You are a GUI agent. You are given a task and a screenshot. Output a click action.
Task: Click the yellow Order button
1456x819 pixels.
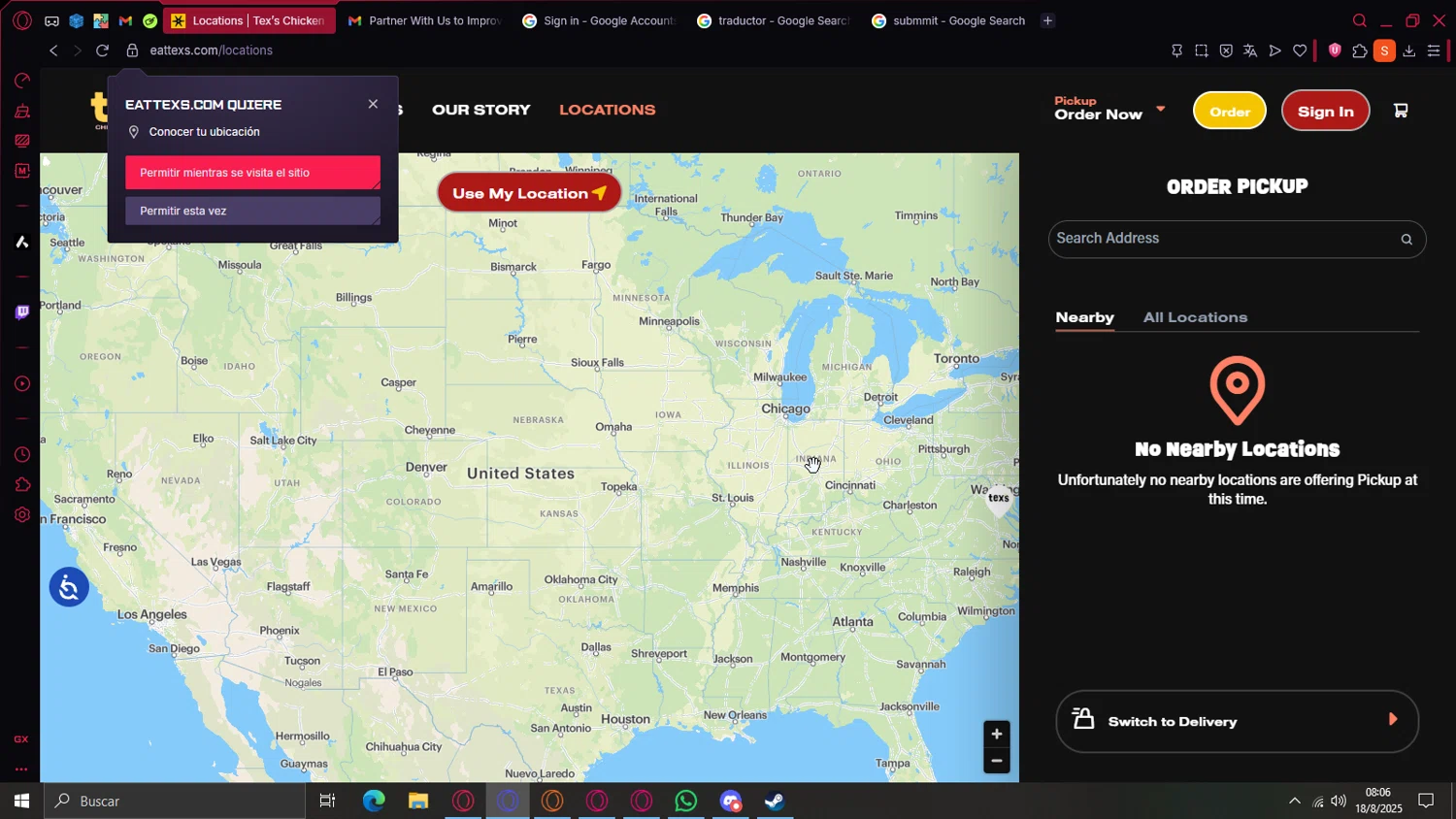click(x=1230, y=111)
